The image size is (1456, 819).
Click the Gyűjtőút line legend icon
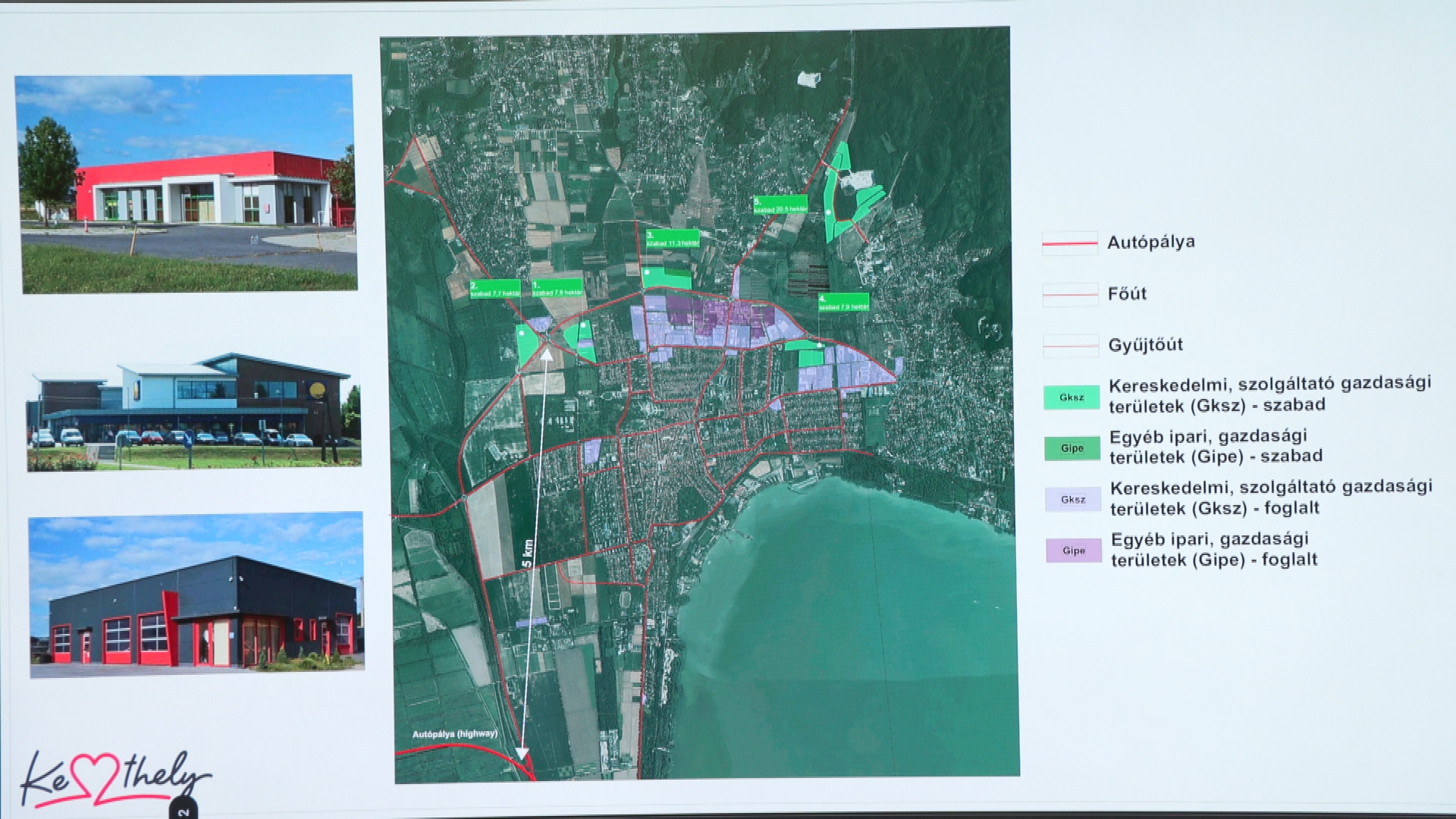pos(1071,346)
